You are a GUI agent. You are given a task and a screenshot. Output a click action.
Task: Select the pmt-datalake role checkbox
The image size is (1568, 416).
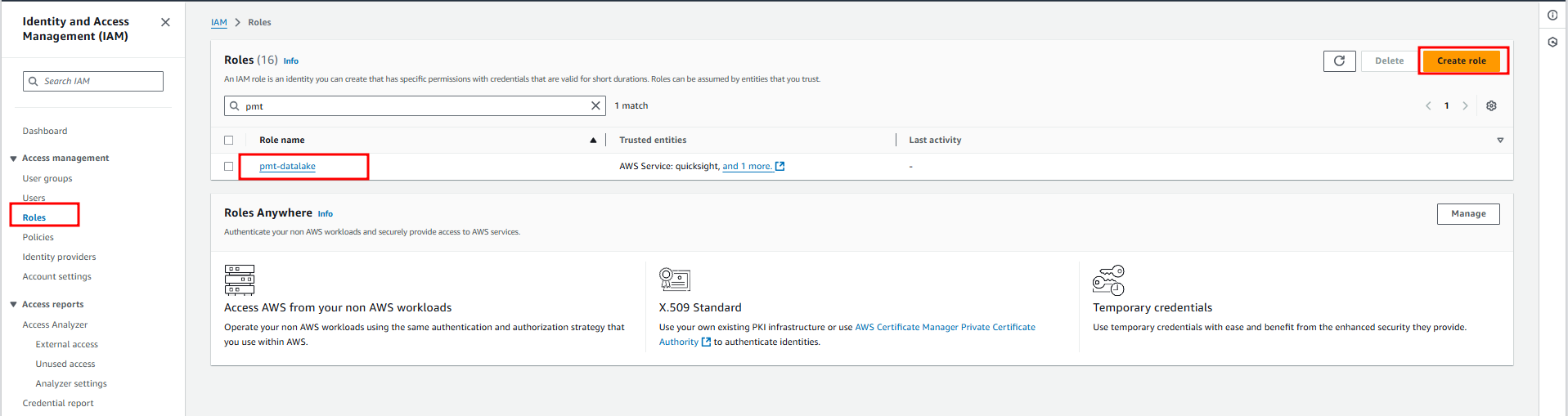coord(229,167)
